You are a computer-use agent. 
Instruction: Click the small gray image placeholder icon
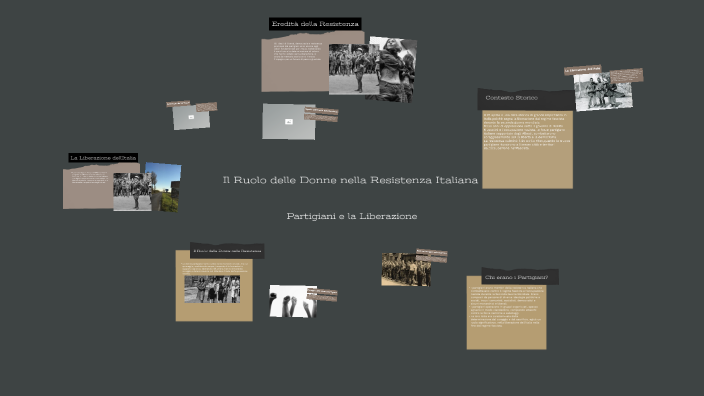[x=191, y=117]
